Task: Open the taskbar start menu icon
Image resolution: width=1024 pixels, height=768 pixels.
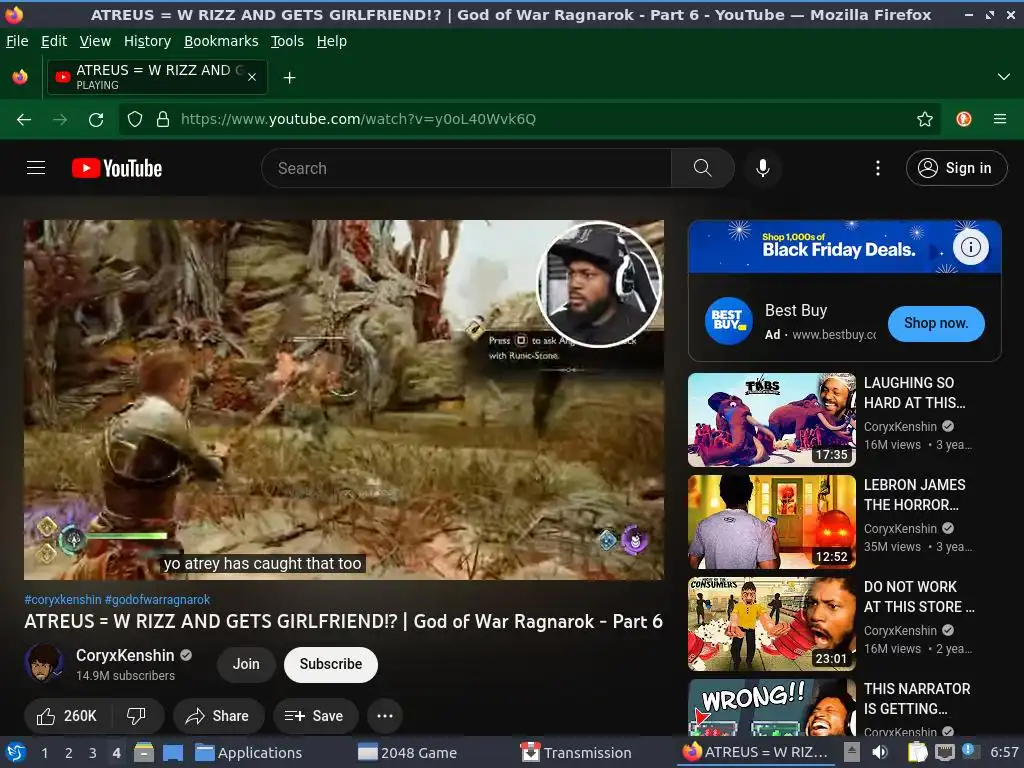Action: [x=16, y=752]
